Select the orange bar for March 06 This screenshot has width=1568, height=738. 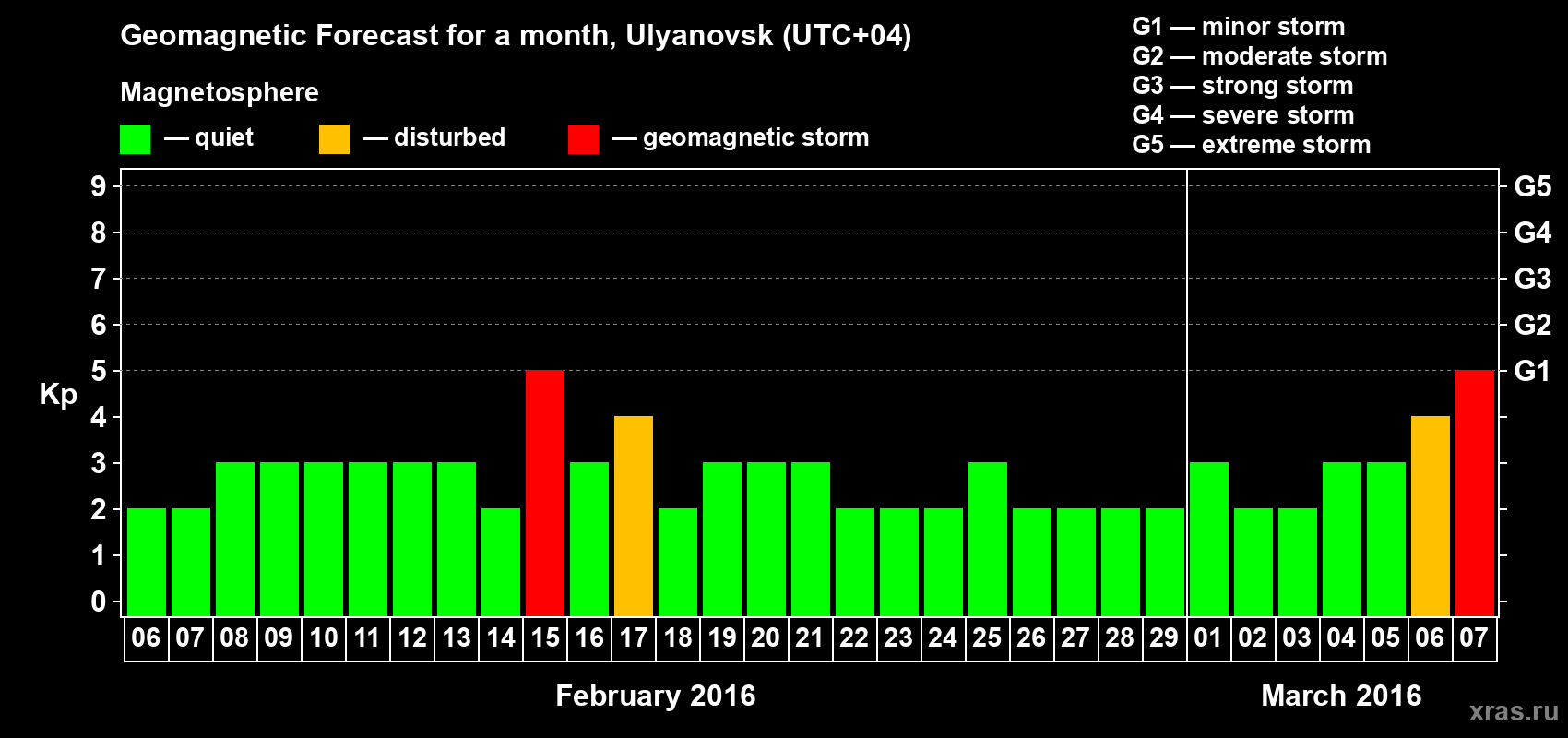click(x=1431, y=516)
